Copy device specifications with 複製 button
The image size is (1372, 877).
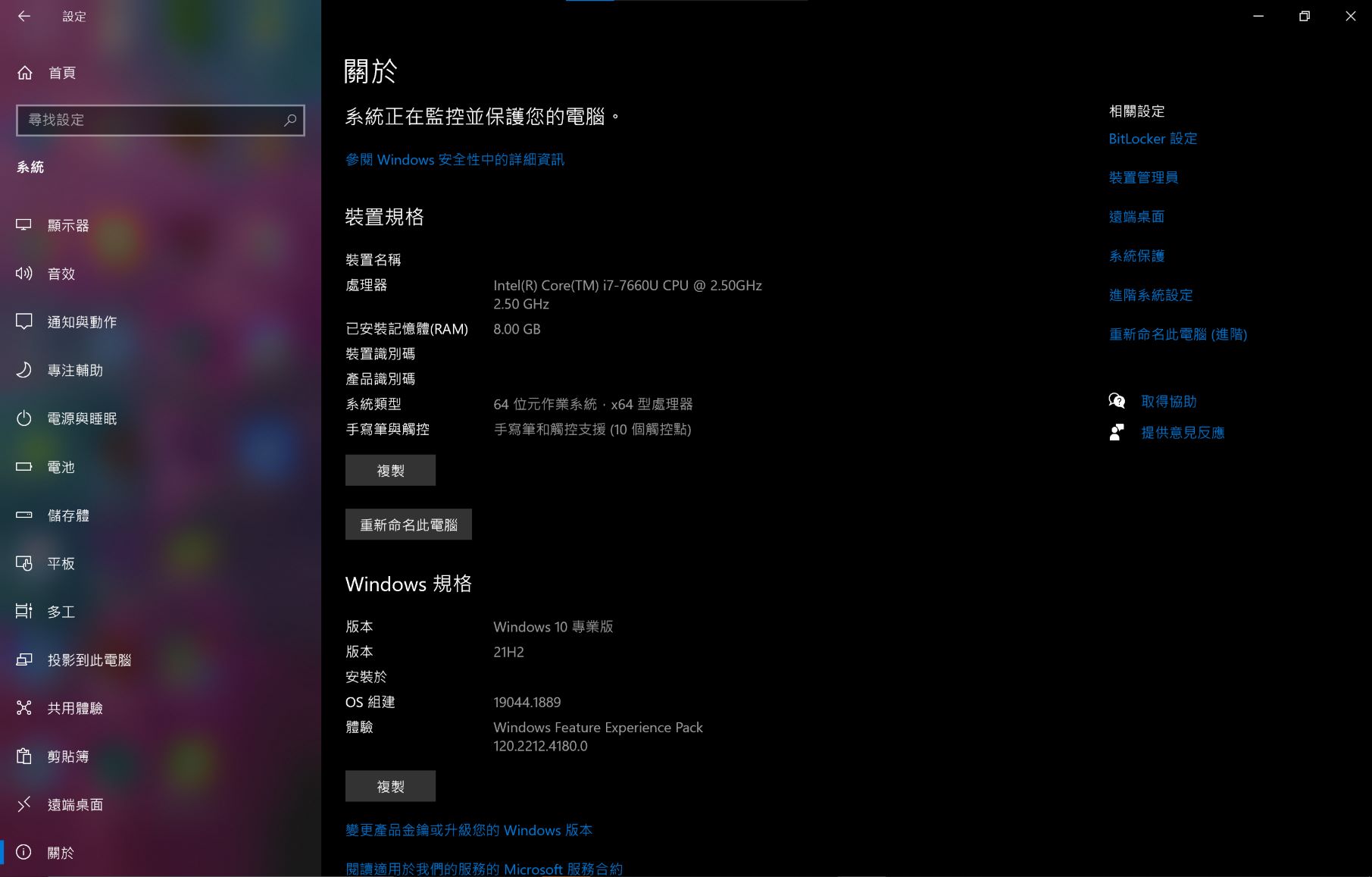click(x=390, y=470)
